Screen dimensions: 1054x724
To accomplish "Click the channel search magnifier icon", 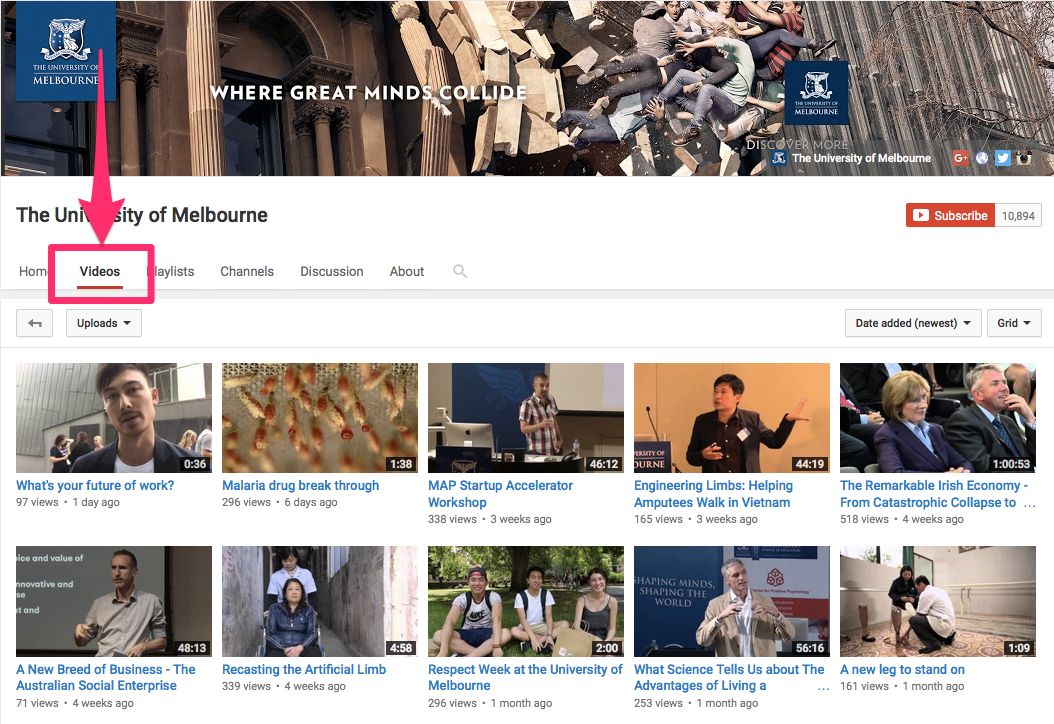I will point(460,271).
